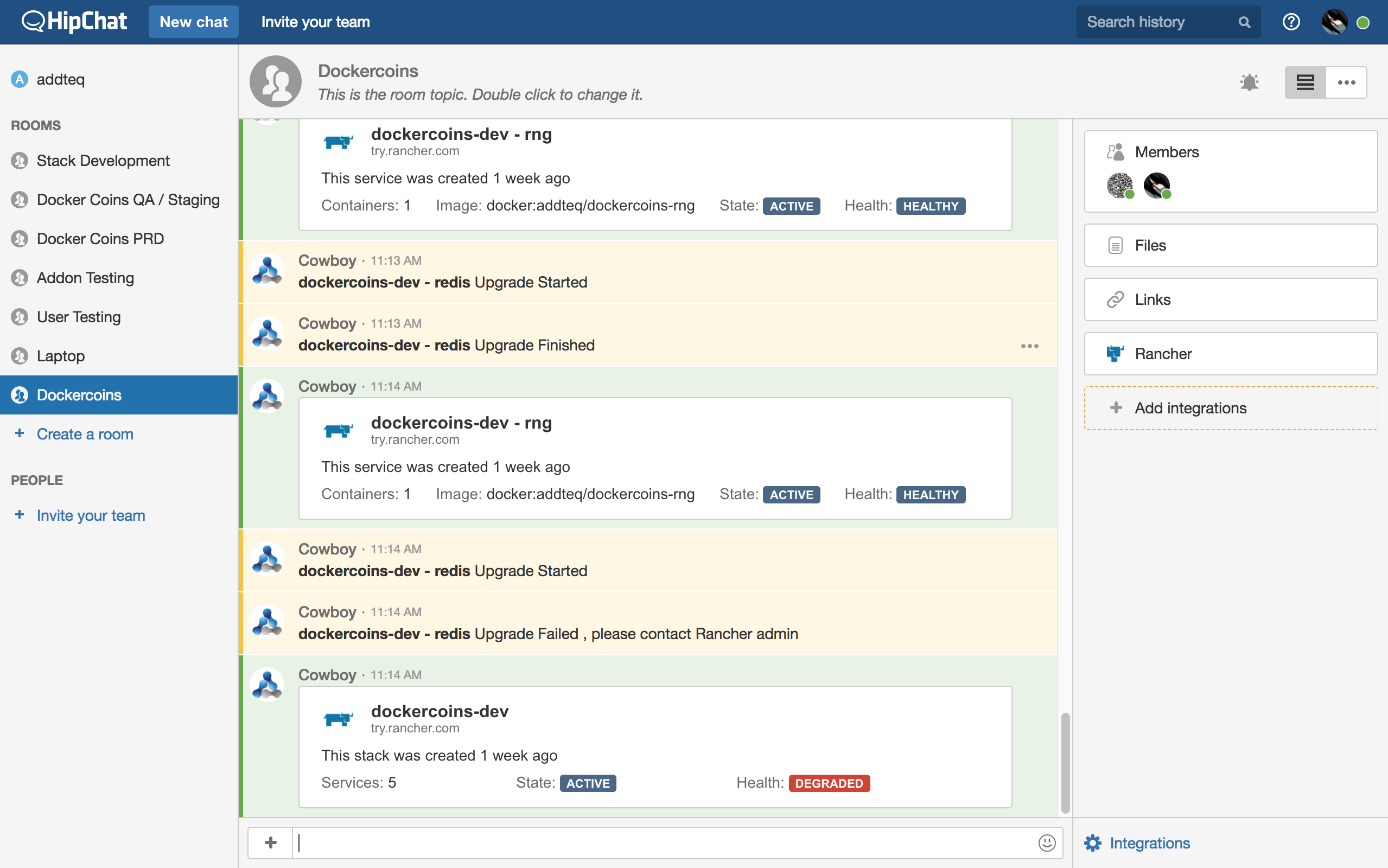Click the room notifications bell icon
Image resolution: width=1388 pixels, height=868 pixels.
1249,82
